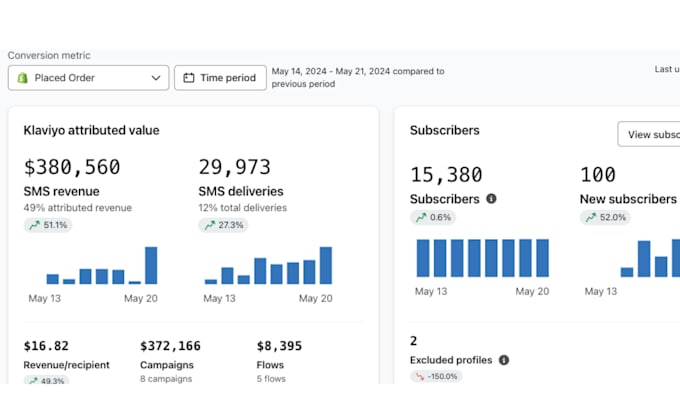680x409 pixels.
Task: Open the Time period picker
Action: click(220, 78)
